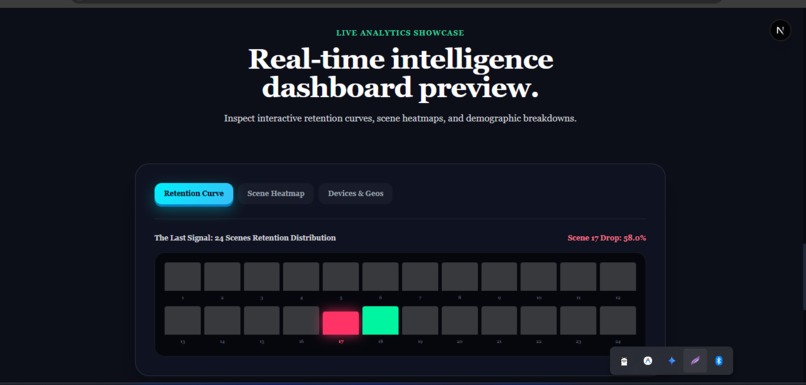
Task: Pick the scene 5 tile
Action: [341, 277]
